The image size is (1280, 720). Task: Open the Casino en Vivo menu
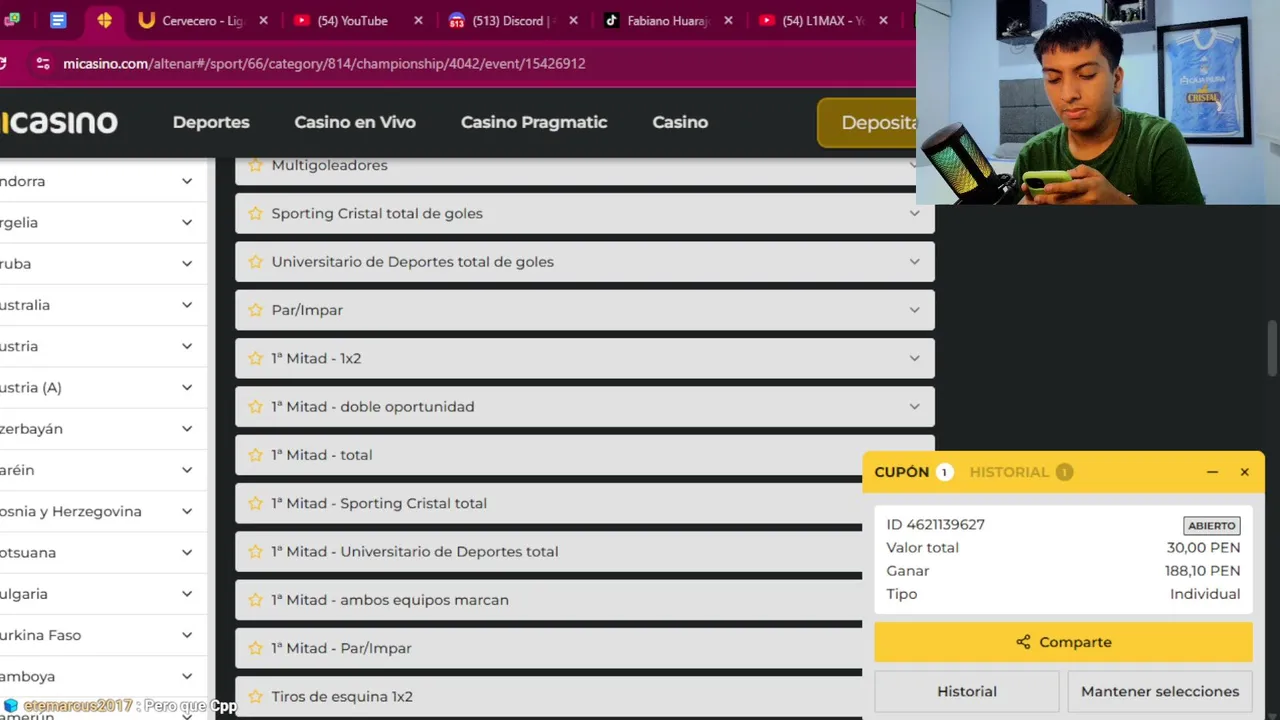pos(355,122)
